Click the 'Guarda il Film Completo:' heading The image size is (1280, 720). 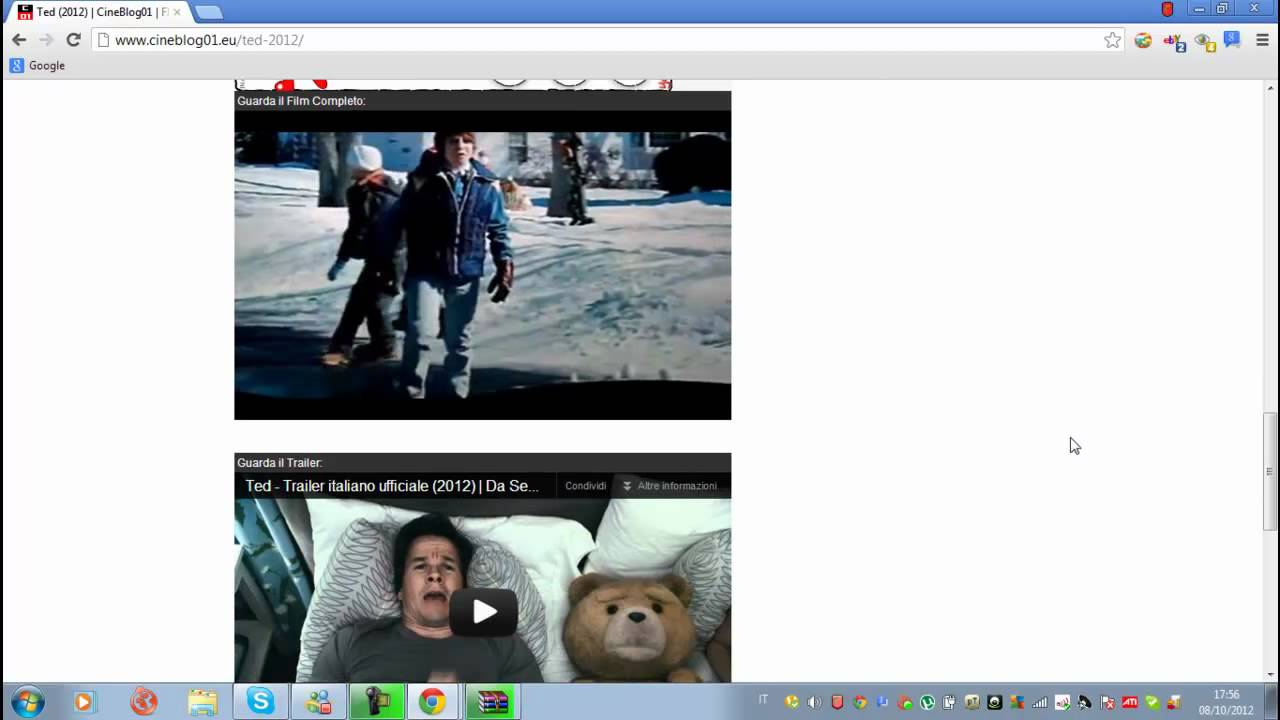(x=301, y=101)
